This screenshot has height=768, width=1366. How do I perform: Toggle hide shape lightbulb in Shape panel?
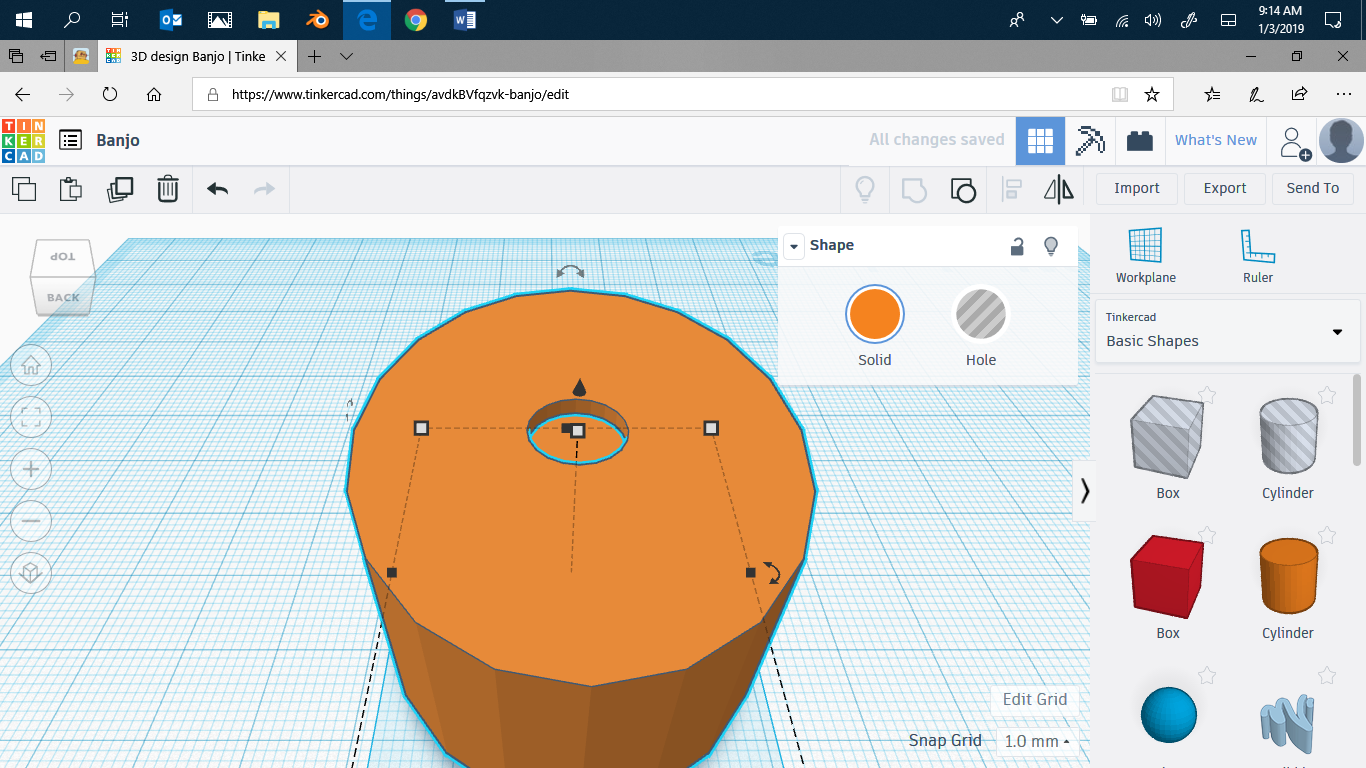point(1051,246)
